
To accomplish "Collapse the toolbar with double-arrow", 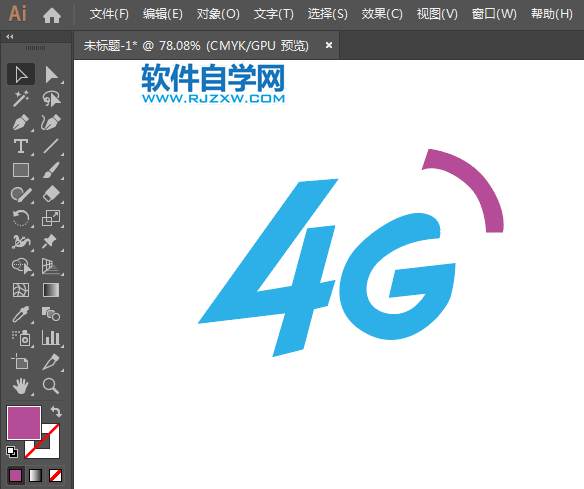I will pyautogui.click(x=10, y=36).
